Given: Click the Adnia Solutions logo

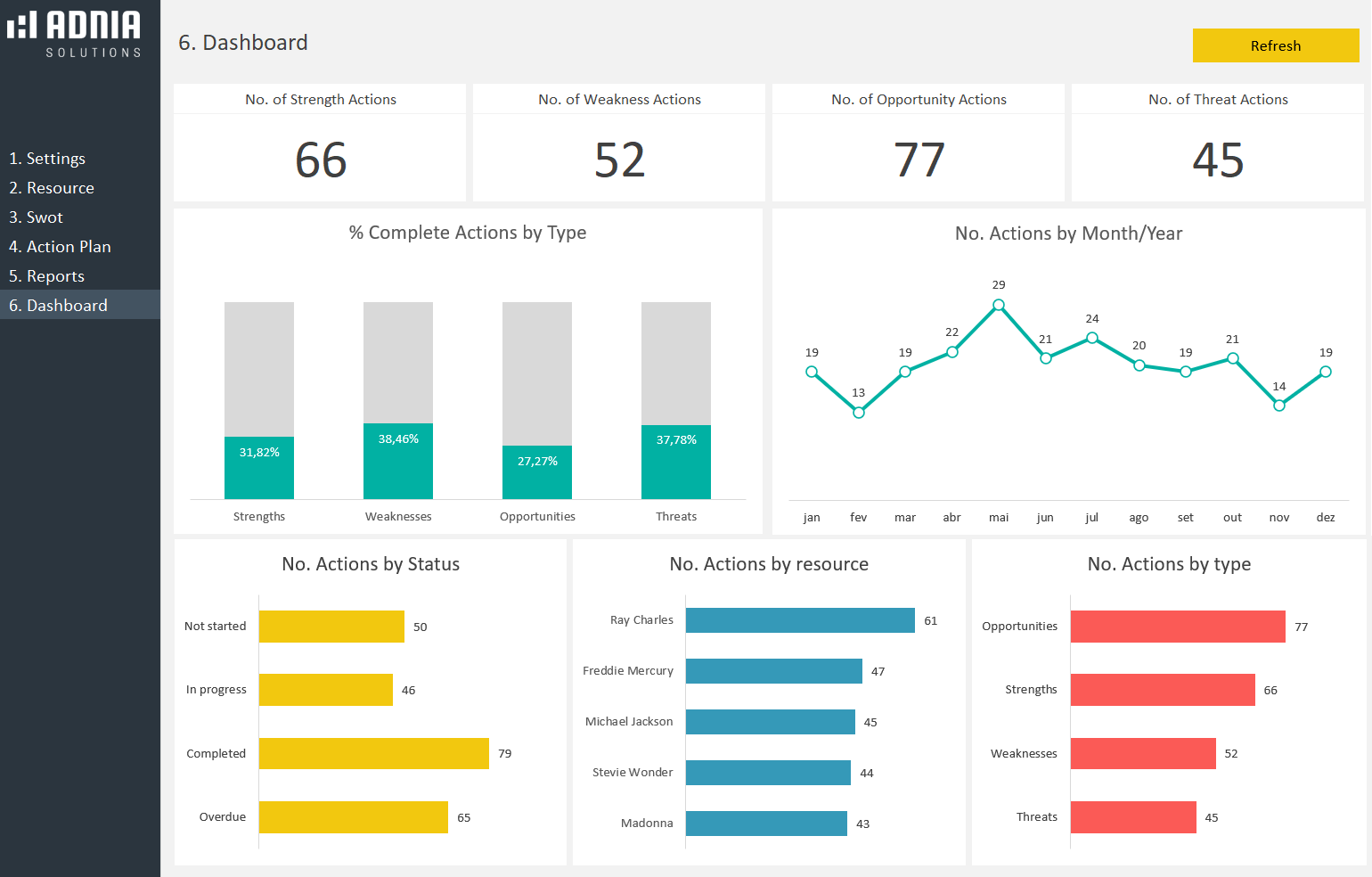Looking at the screenshot, I should pyautogui.click(x=75, y=34).
